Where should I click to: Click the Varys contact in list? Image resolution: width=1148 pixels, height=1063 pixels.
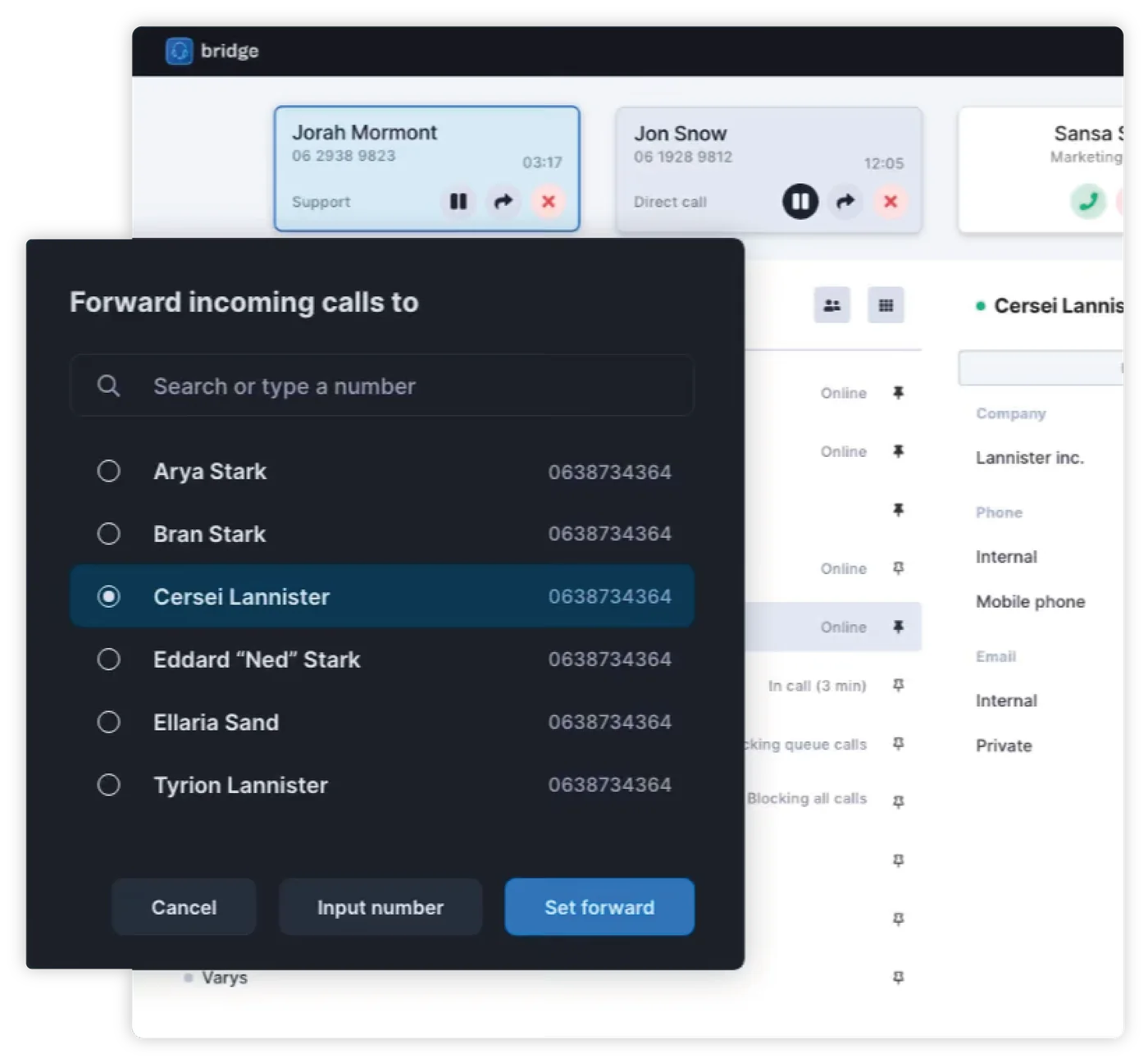click(224, 978)
